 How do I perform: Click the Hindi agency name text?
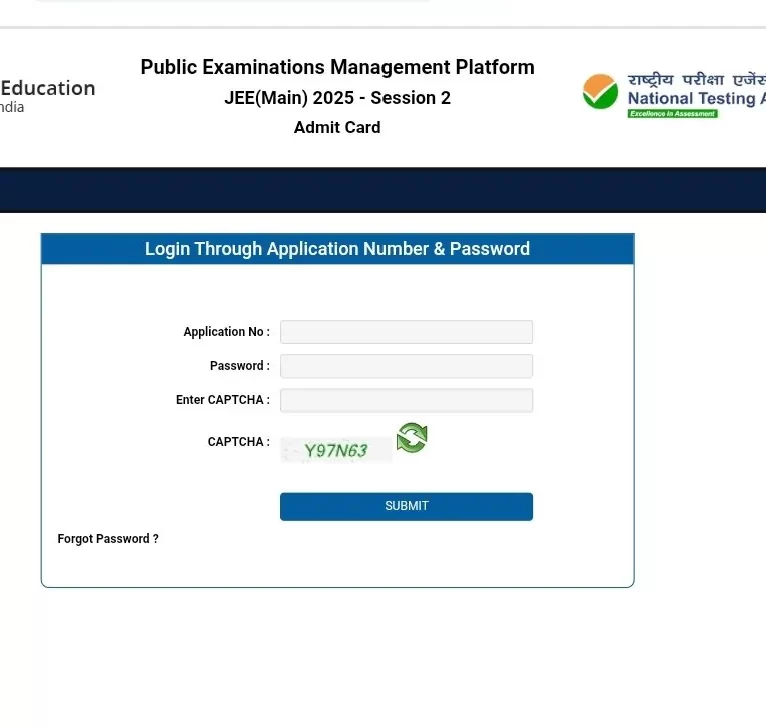[x=695, y=79]
